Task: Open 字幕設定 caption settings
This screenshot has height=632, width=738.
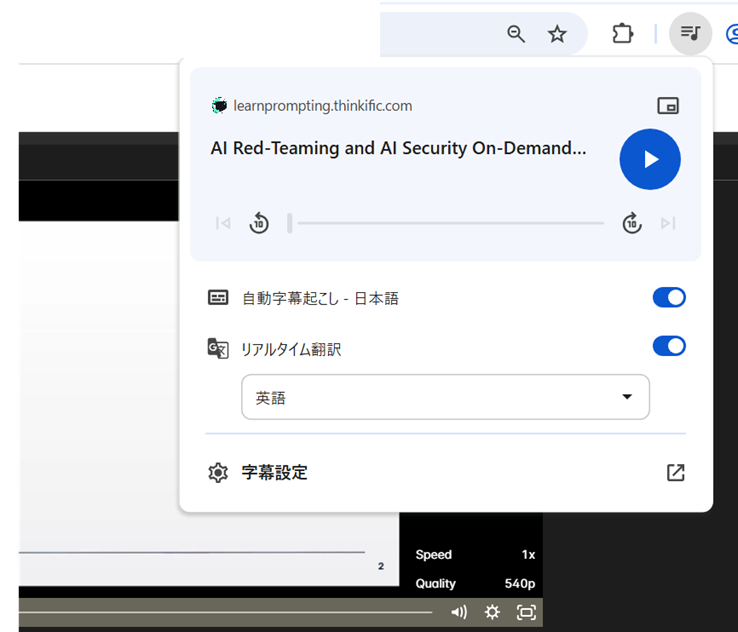Action: (274, 473)
